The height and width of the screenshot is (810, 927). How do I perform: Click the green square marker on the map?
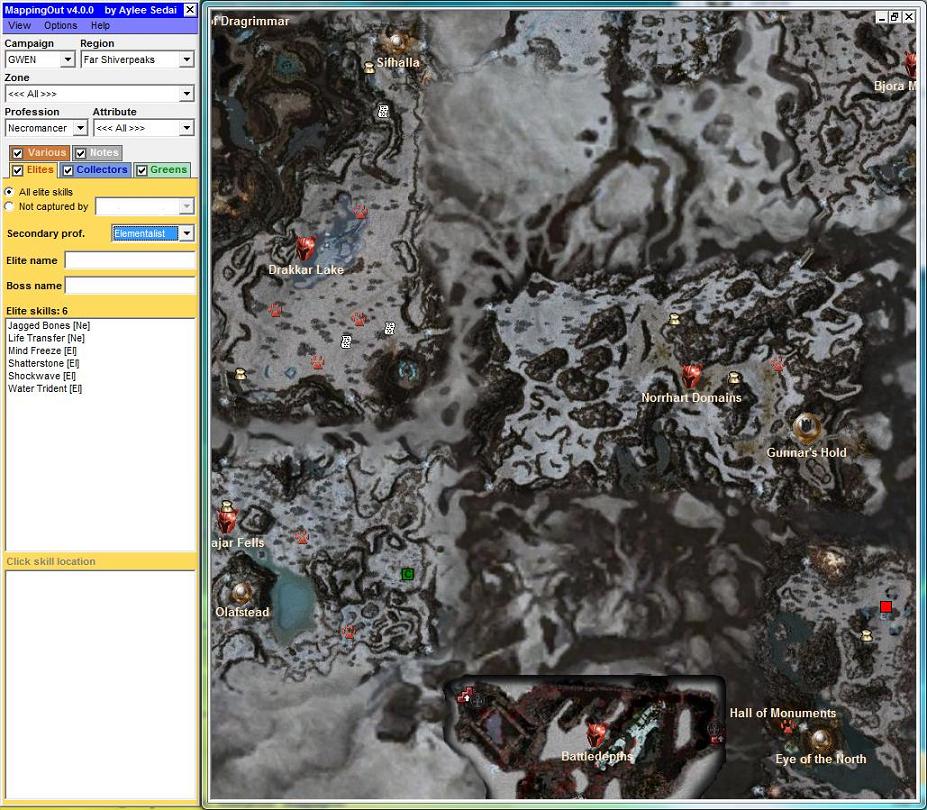coord(407,574)
